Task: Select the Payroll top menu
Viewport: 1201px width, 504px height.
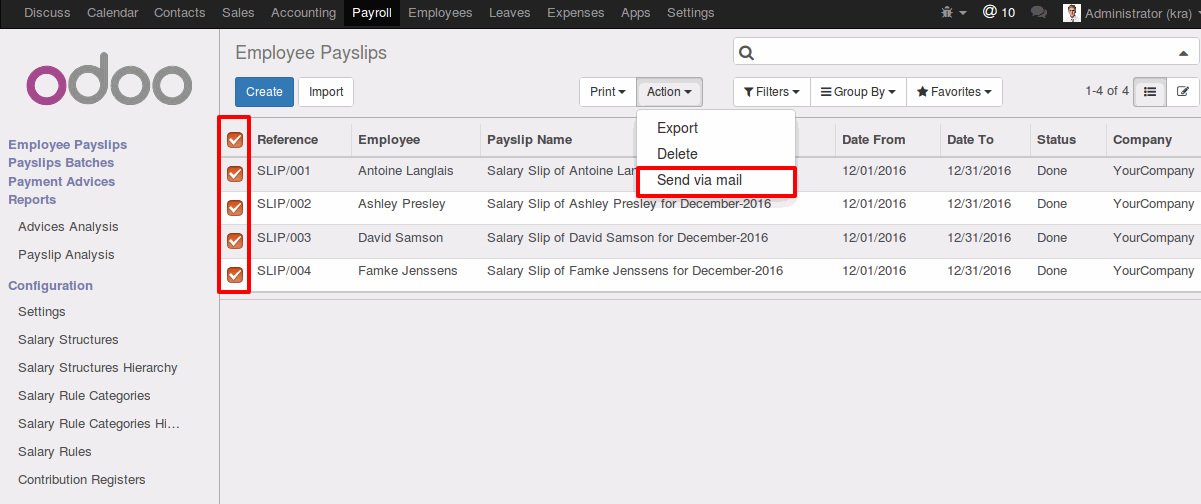Action: tap(372, 13)
